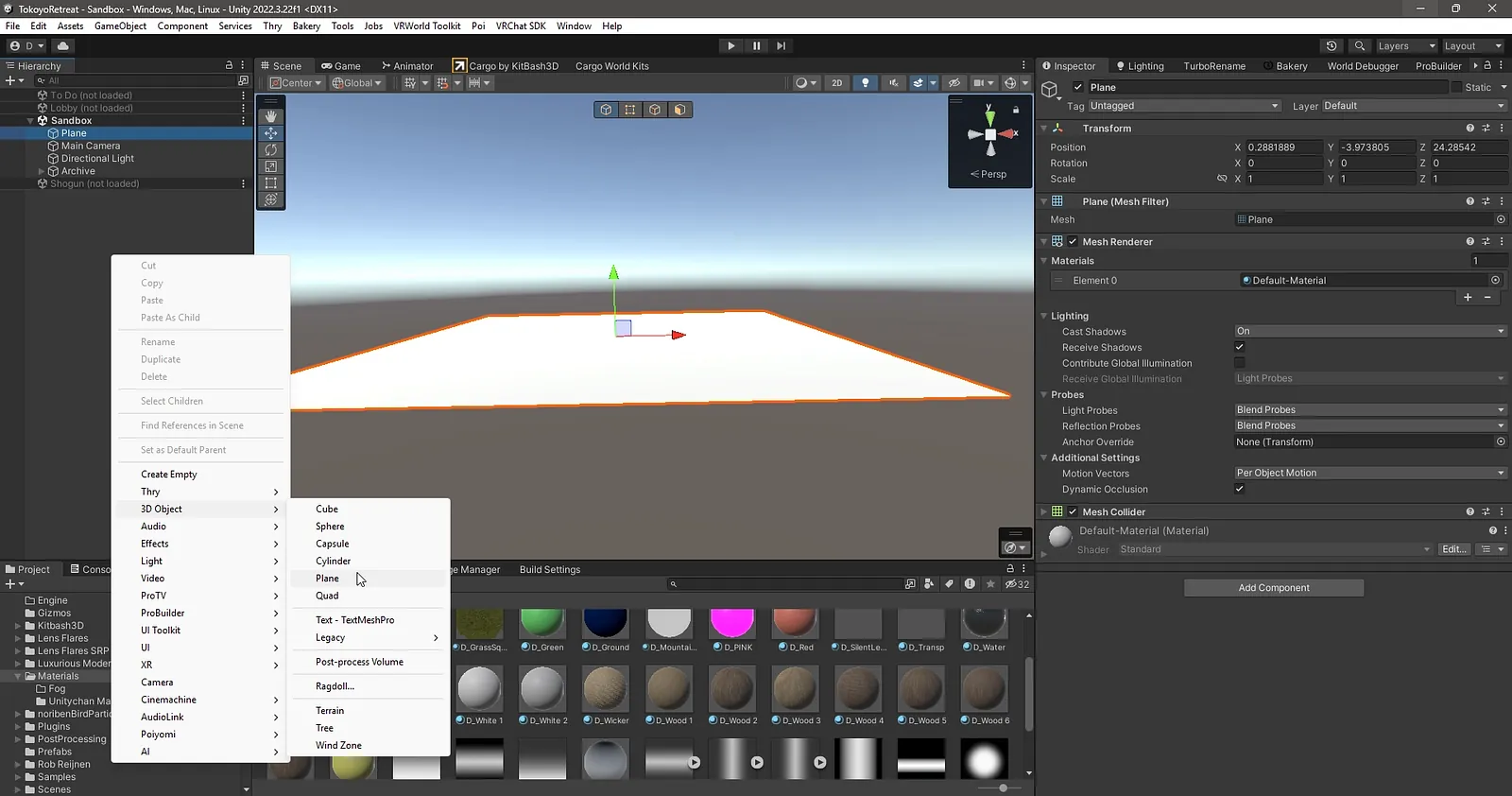Open Mesh Collider more options menu
Image resolution: width=1512 pixels, height=796 pixels.
(x=1502, y=511)
